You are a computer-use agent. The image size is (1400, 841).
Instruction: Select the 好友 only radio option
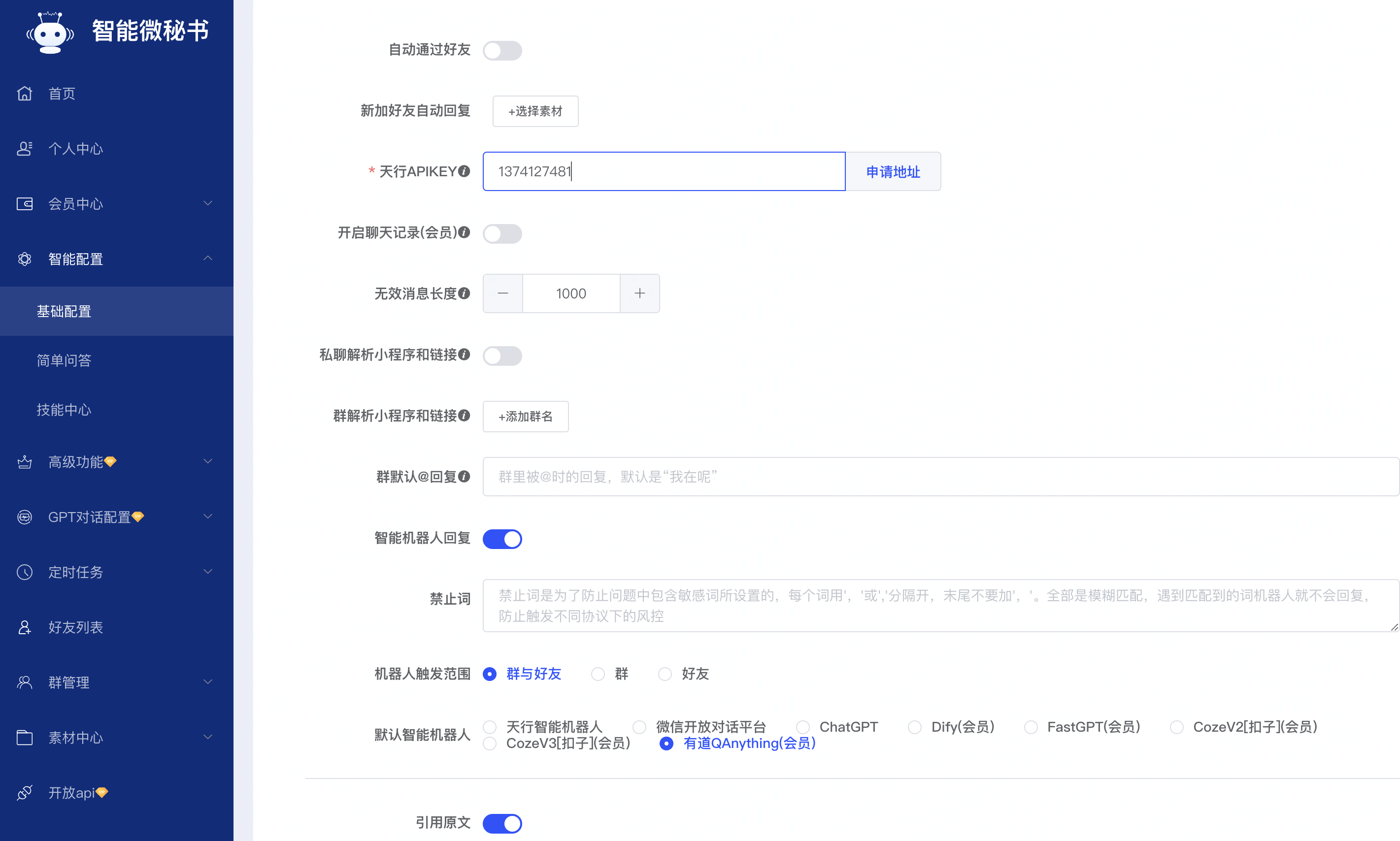pyautogui.click(x=665, y=674)
